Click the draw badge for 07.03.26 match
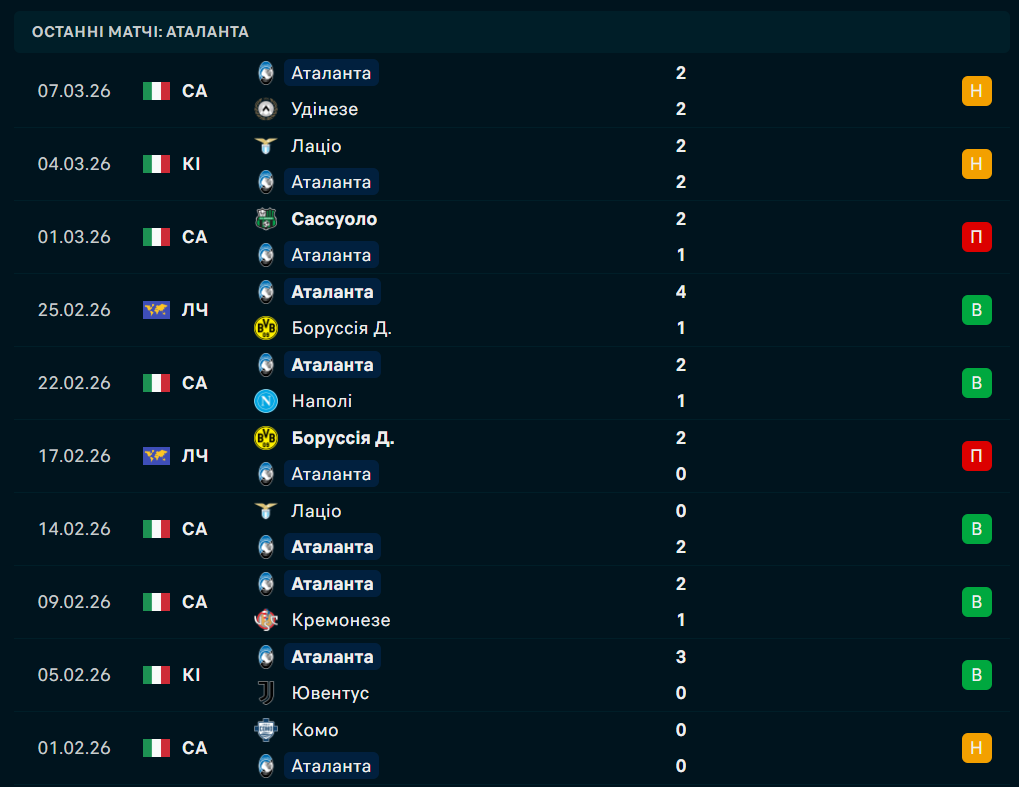The image size is (1019, 787). click(976, 91)
